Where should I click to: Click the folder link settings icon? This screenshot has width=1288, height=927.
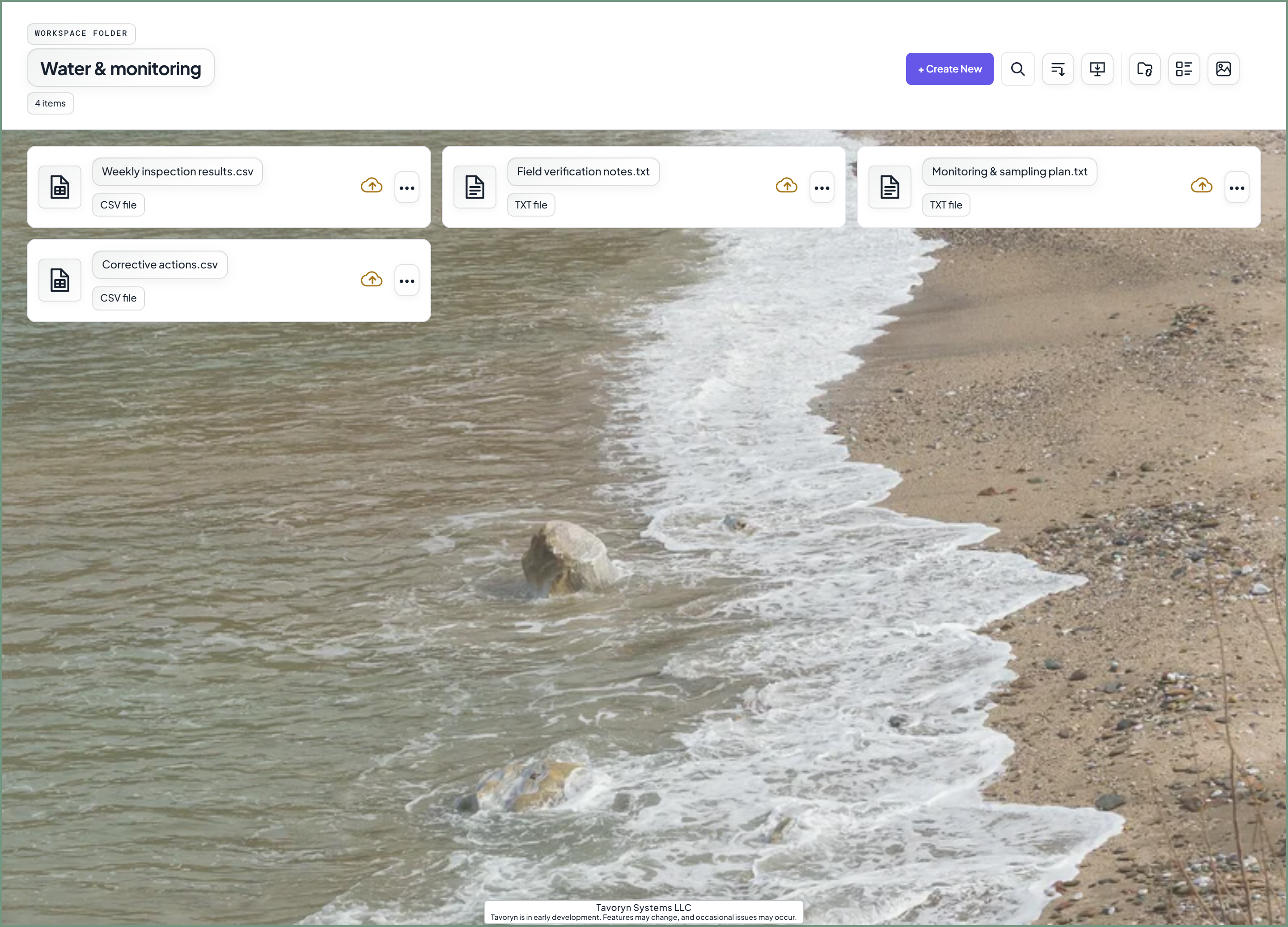[1144, 69]
